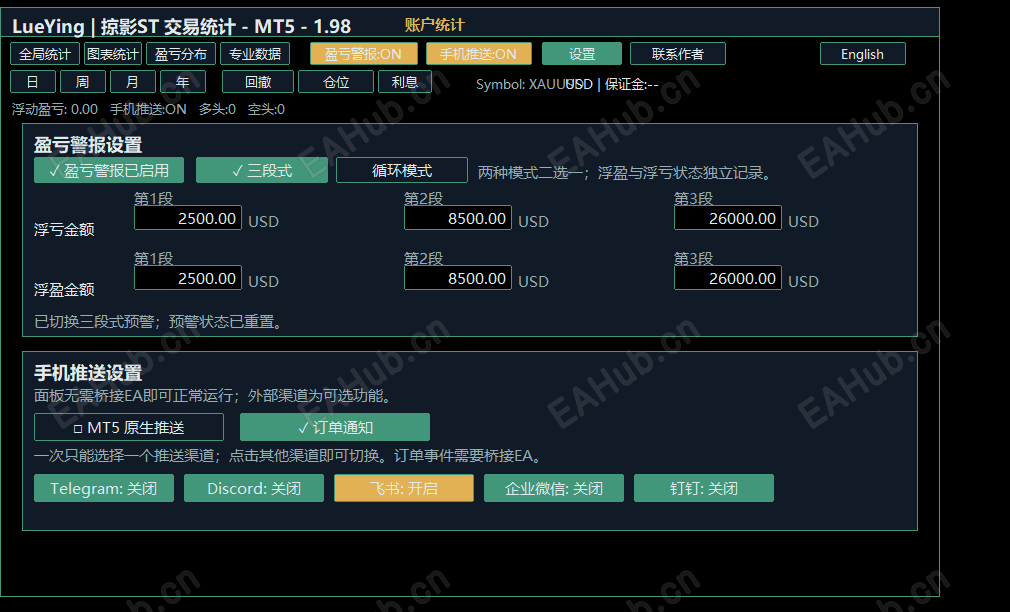
Task: Open the 全局统计 tab
Action: (45, 54)
